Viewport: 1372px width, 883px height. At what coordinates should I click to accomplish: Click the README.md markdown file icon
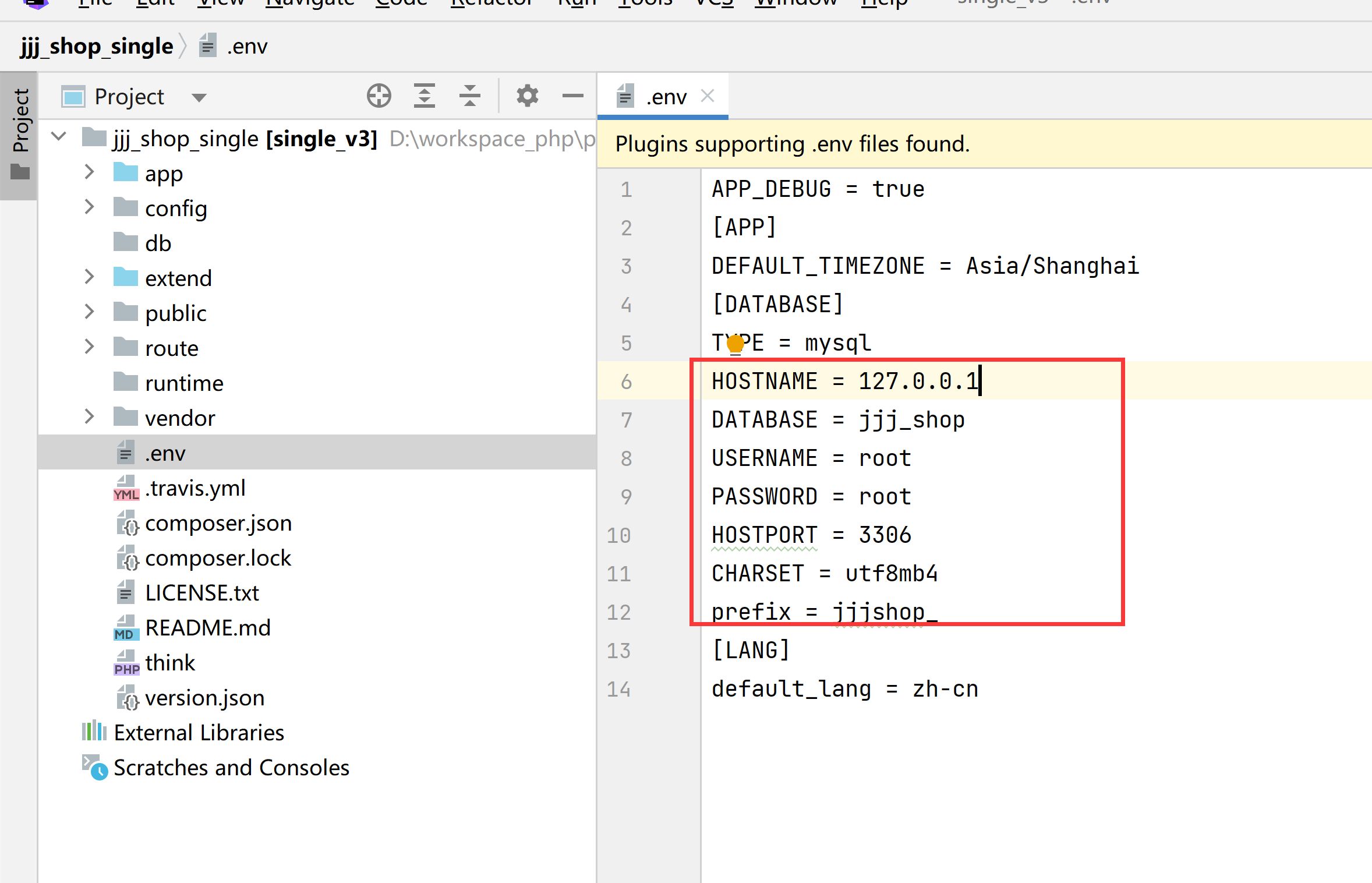click(x=126, y=628)
